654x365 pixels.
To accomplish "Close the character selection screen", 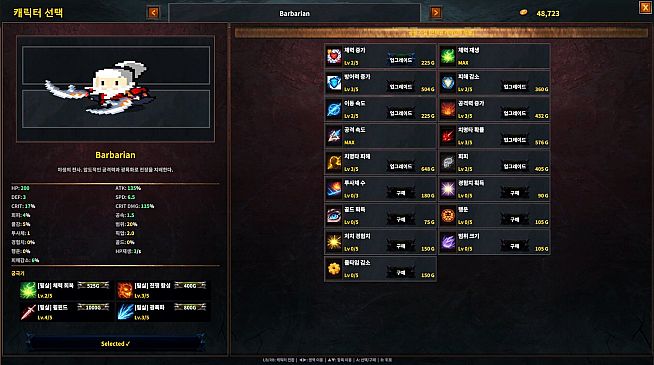I will [645, 8].
